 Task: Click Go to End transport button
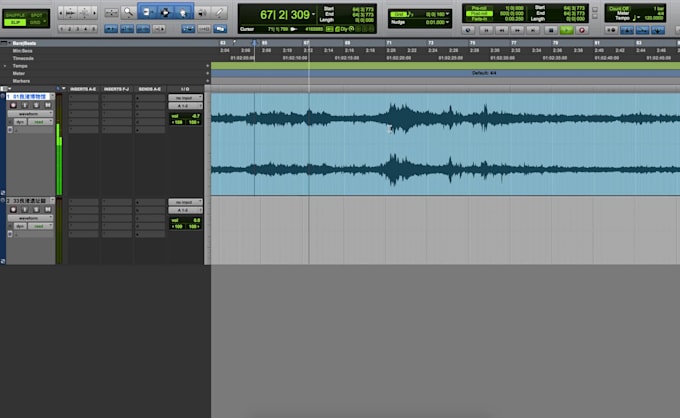click(533, 30)
